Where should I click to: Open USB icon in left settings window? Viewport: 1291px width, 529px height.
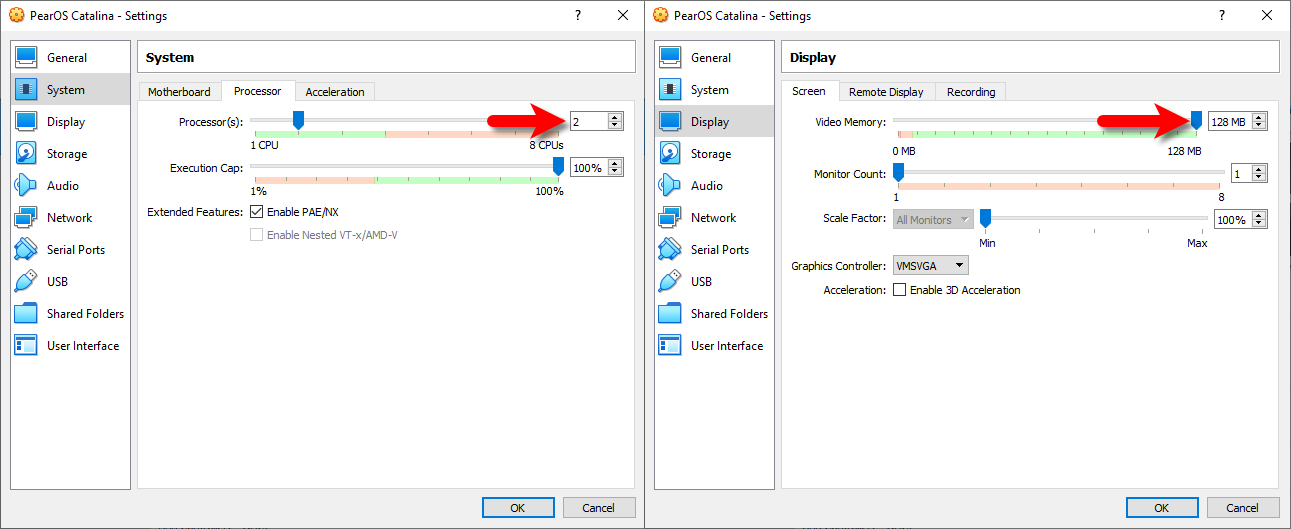click(26, 282)
